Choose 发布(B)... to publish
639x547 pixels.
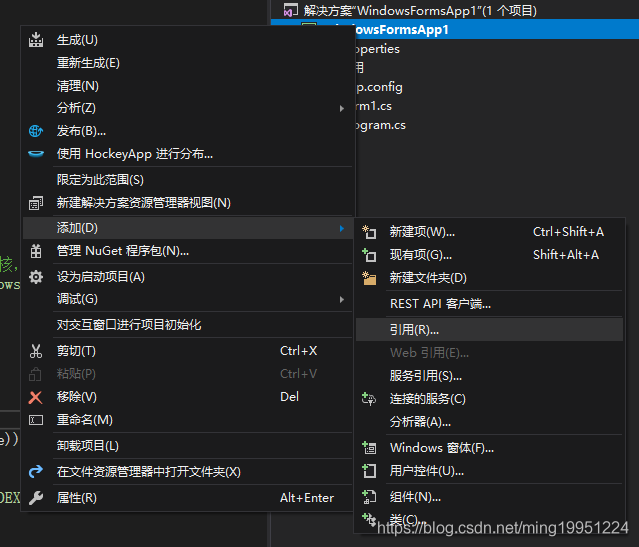[x=187, y=131]
